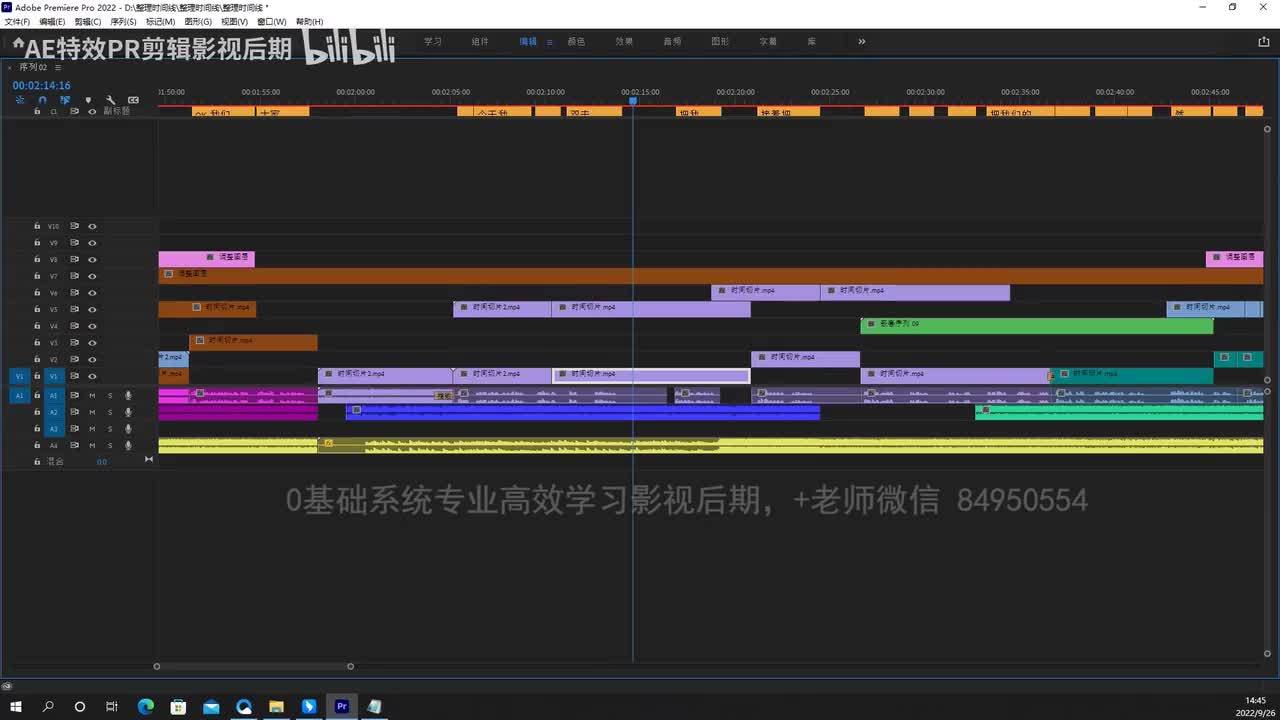Open 窗口(W) menu
The image size is (1280, 720).
(x=271, y=21)
